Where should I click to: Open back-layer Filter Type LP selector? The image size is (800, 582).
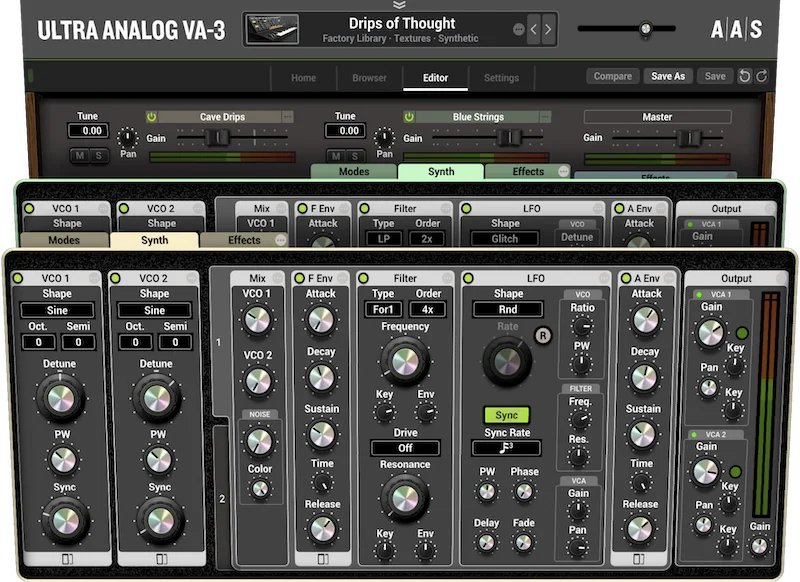click(x=384, y=238)
